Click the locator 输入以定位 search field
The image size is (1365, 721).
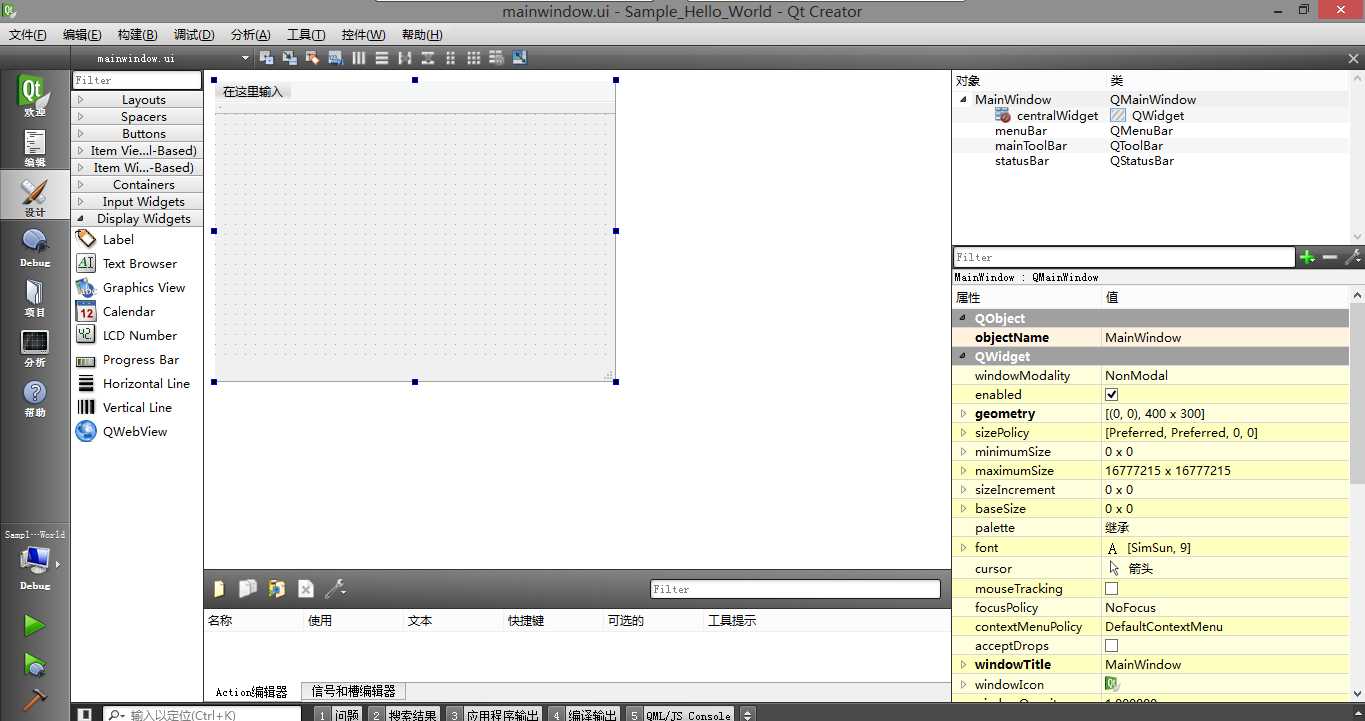tap(202, 714)
